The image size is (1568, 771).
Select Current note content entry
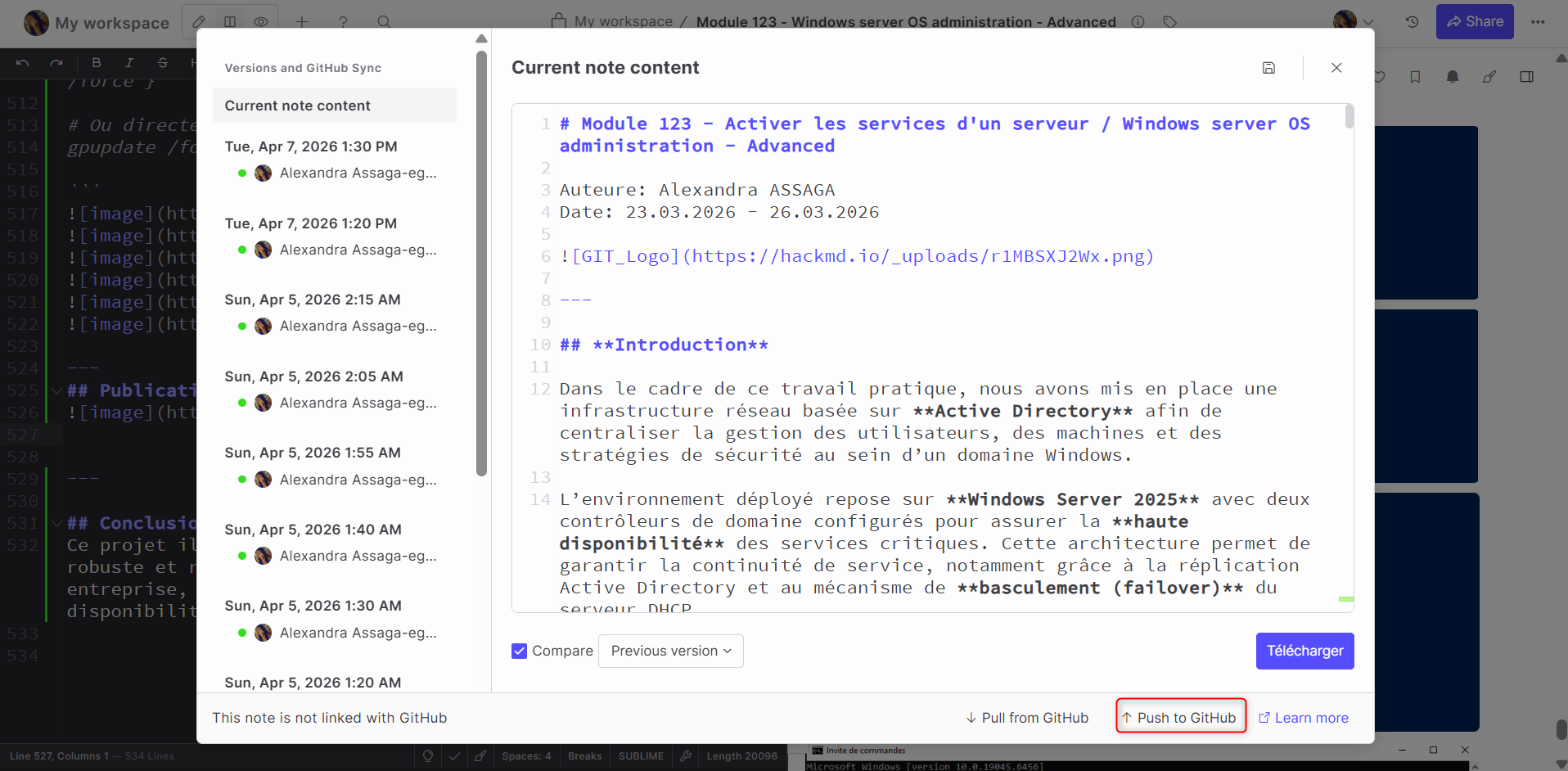(x=335, y=106)
